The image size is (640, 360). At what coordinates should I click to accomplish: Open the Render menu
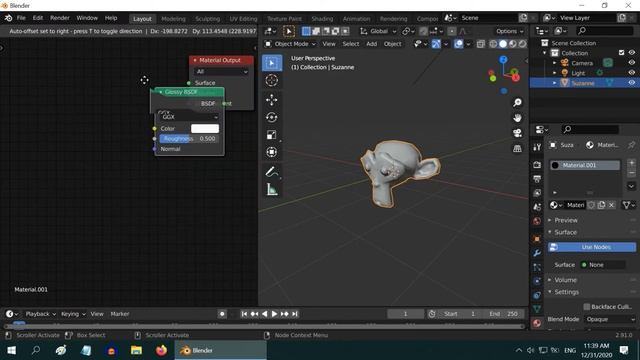(60, 18)
